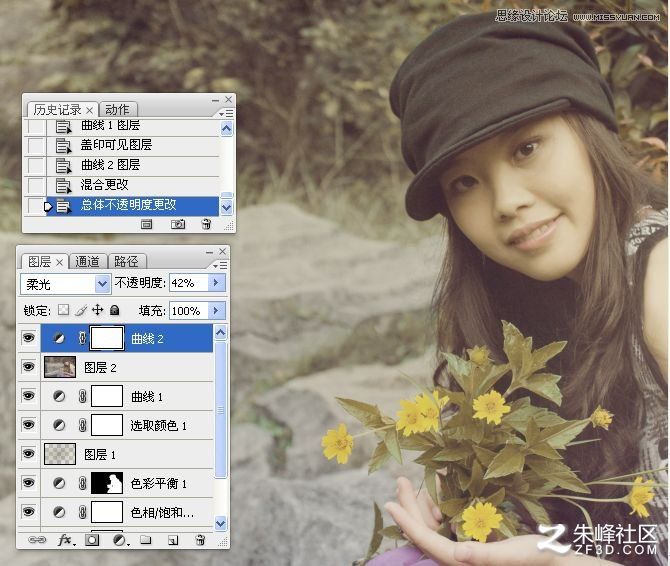The width and height of the screenshot is (670, 566).
Task: Delete layer trash icon in Layers panel
Action: pyautogui.click(x=200, y=540)
